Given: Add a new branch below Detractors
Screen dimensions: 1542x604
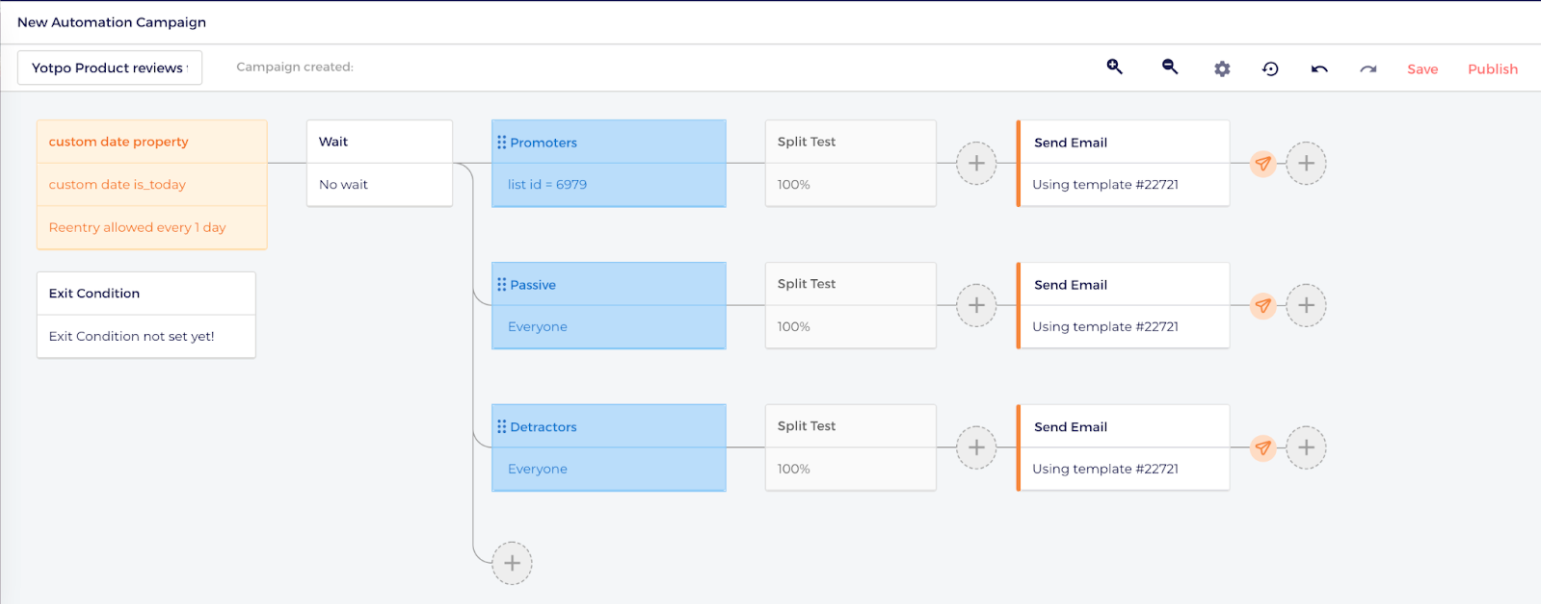Looking at the screenshot, I should coord(512,563).
